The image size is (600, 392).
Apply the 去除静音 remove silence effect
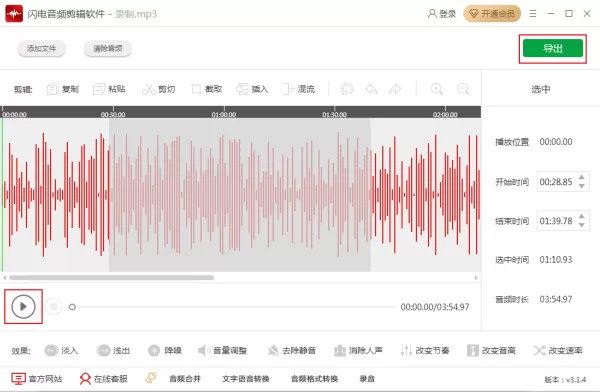point(292,350)
